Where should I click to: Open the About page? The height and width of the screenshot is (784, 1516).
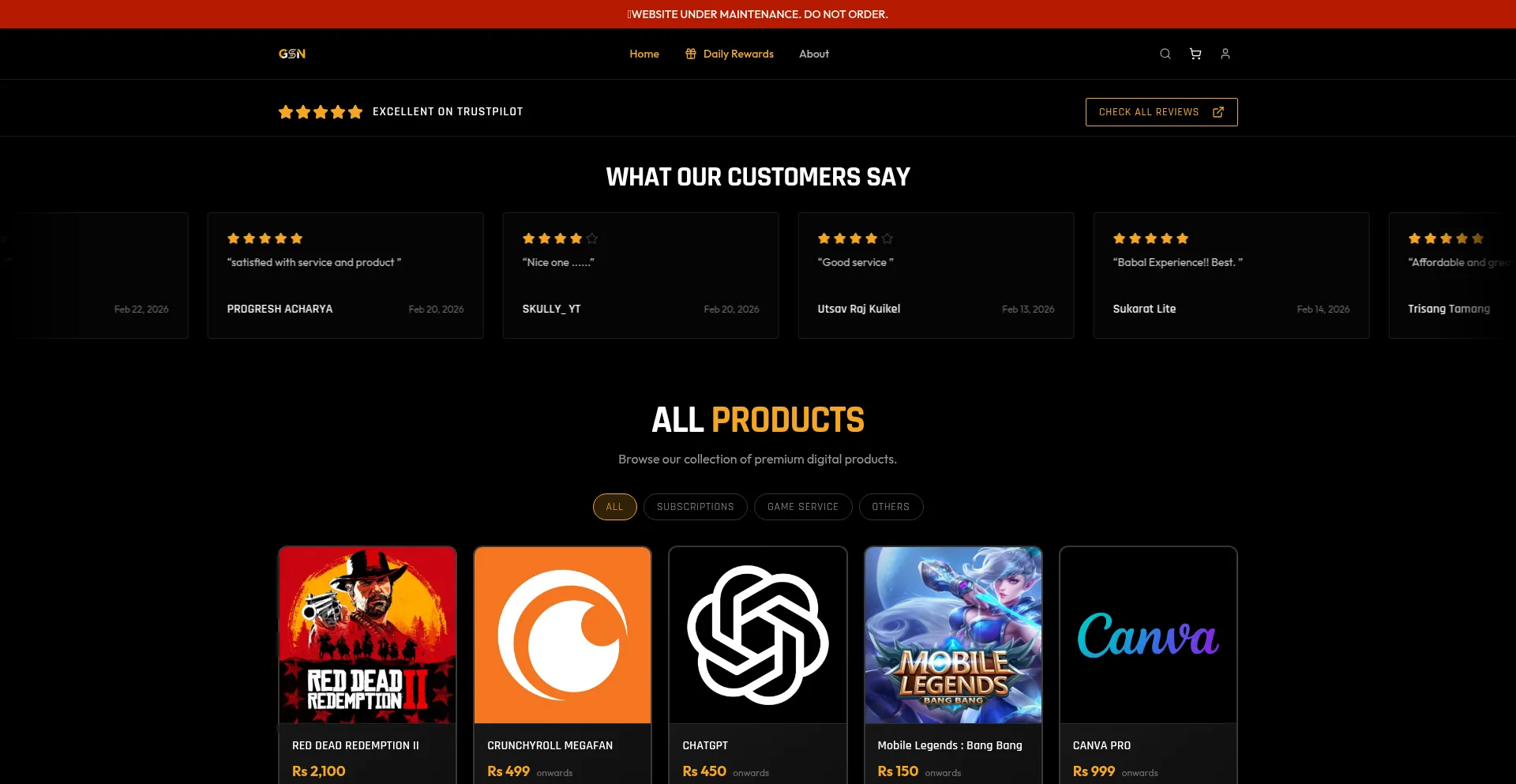[814, 54]
